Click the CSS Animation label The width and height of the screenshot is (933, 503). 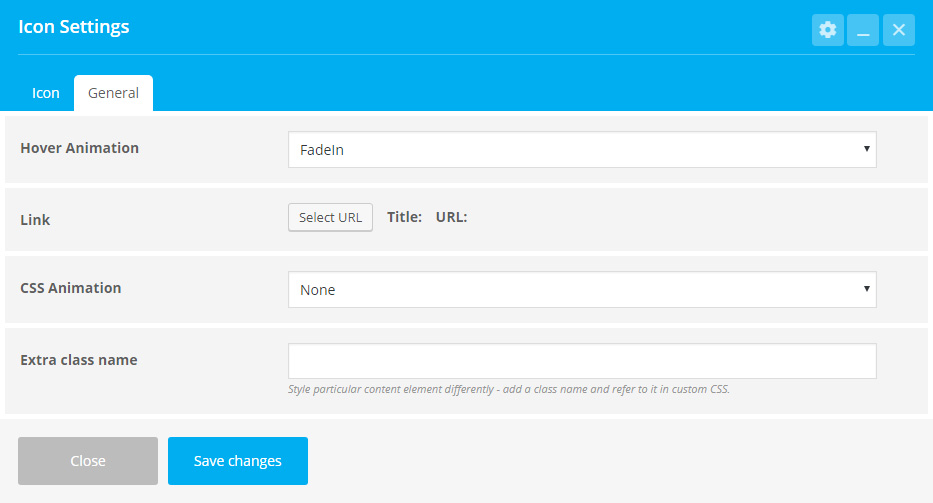71,288
